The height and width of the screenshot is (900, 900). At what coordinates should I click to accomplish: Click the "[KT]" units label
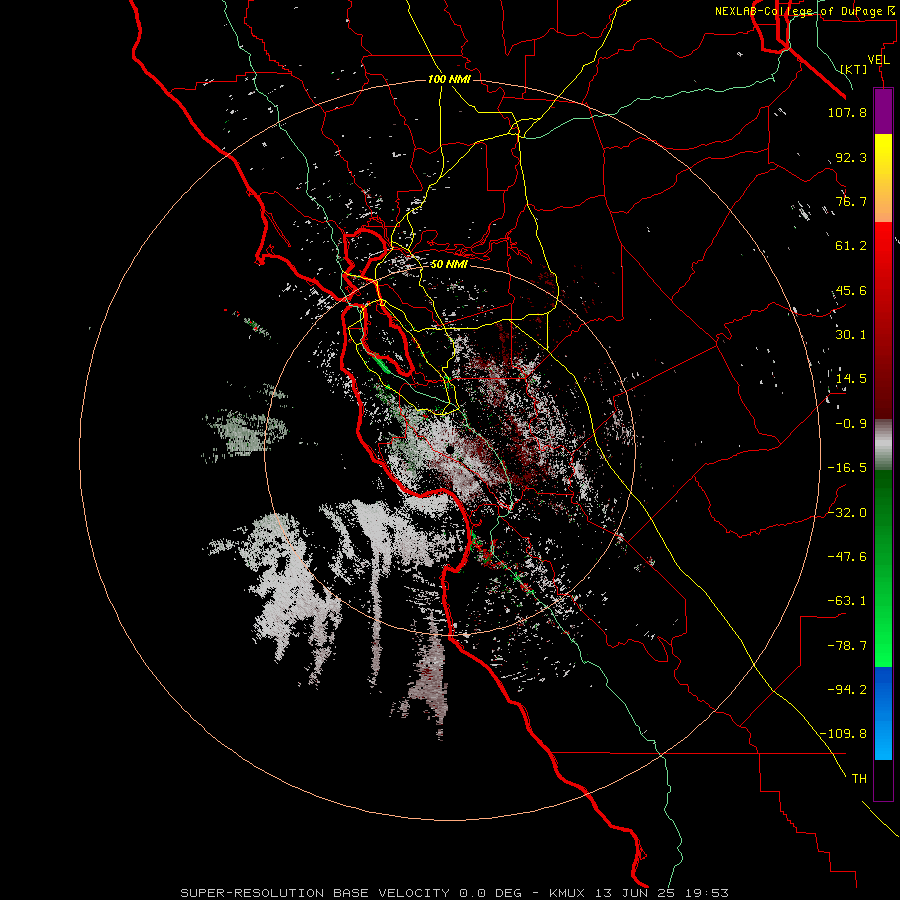tap(854, 69)
